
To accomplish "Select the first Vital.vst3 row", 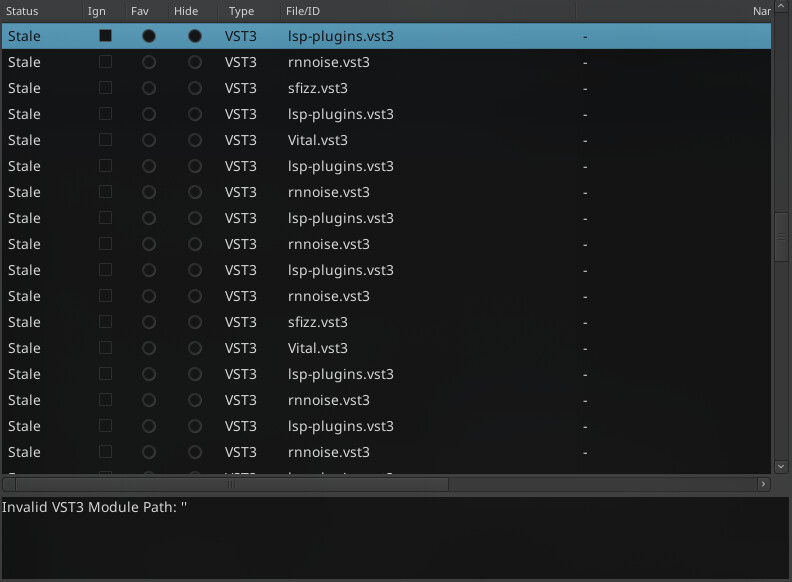I will tap(318, 140).
